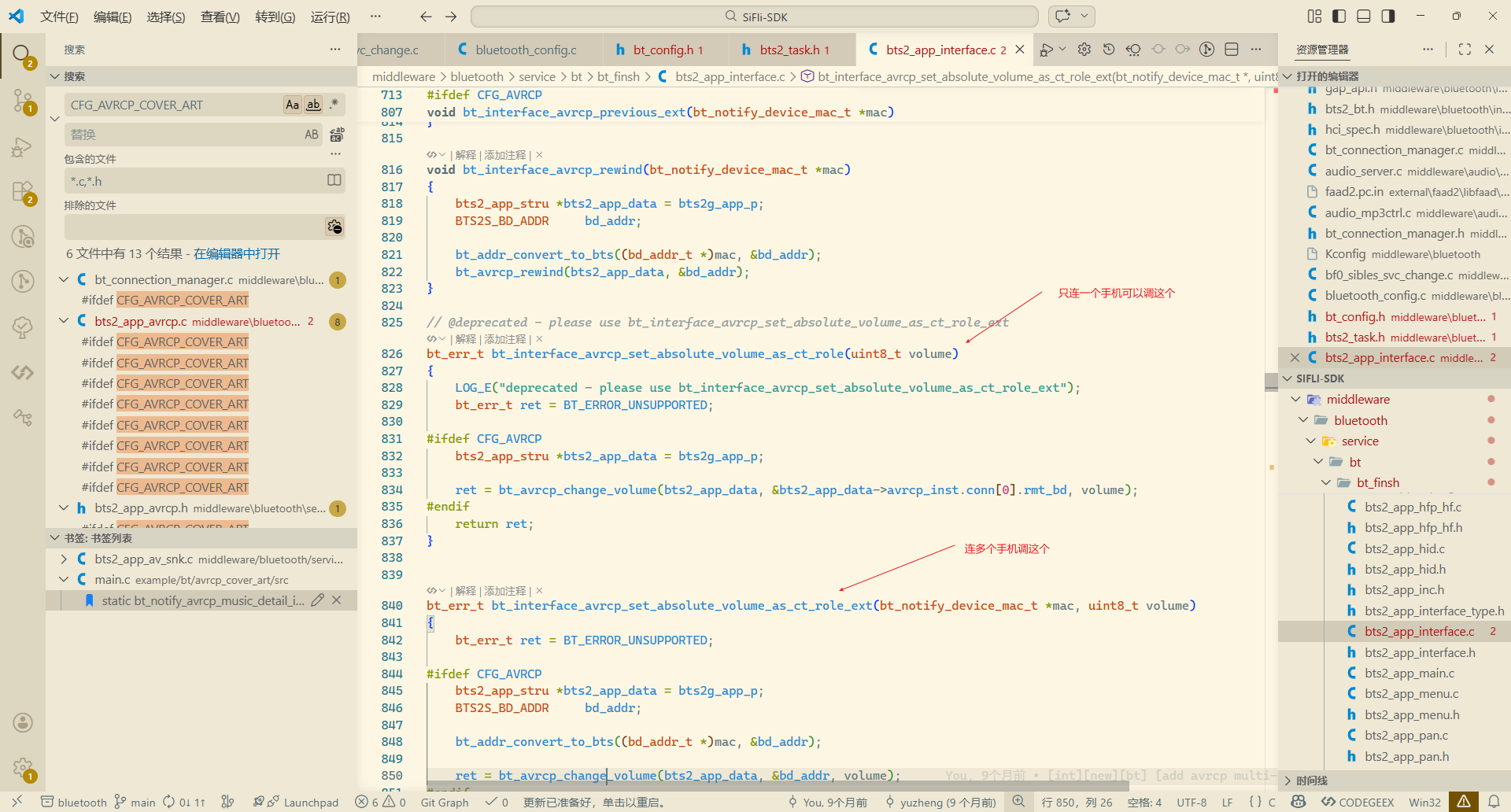Click 在编辑器中打开 link

(237, 253)
